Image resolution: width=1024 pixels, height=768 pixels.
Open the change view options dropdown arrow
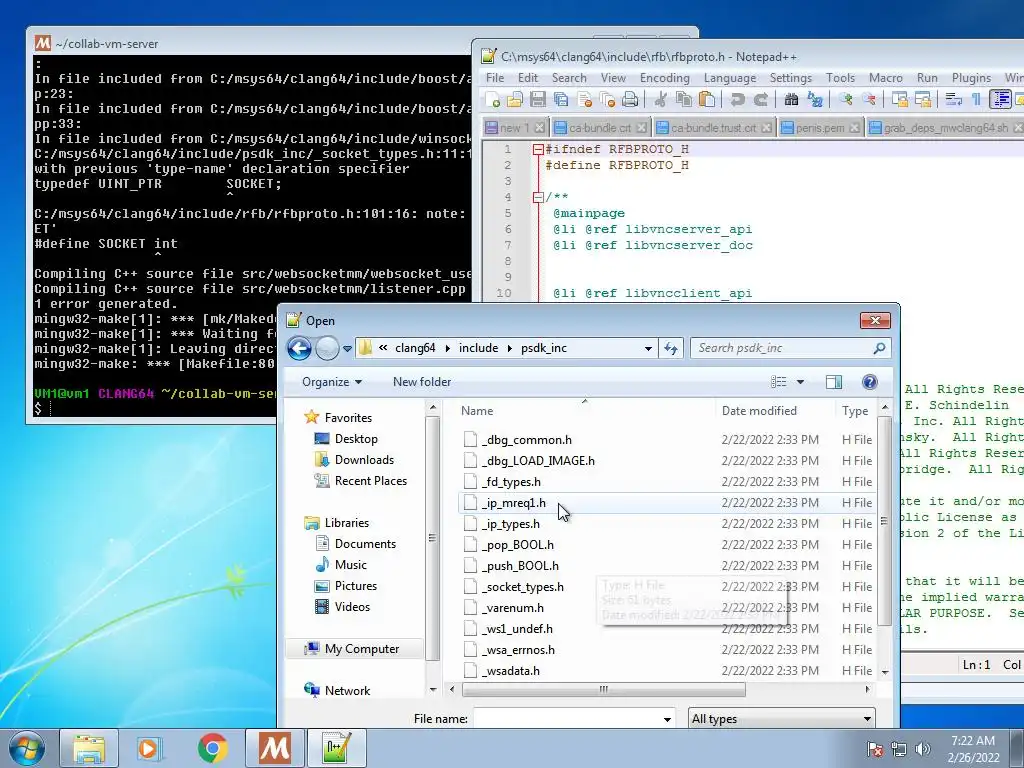coord(800,382)
